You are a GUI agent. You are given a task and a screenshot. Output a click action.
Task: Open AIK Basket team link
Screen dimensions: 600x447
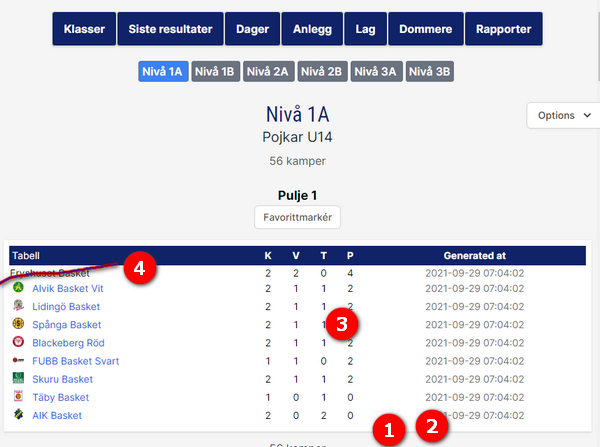coord(57,416)
